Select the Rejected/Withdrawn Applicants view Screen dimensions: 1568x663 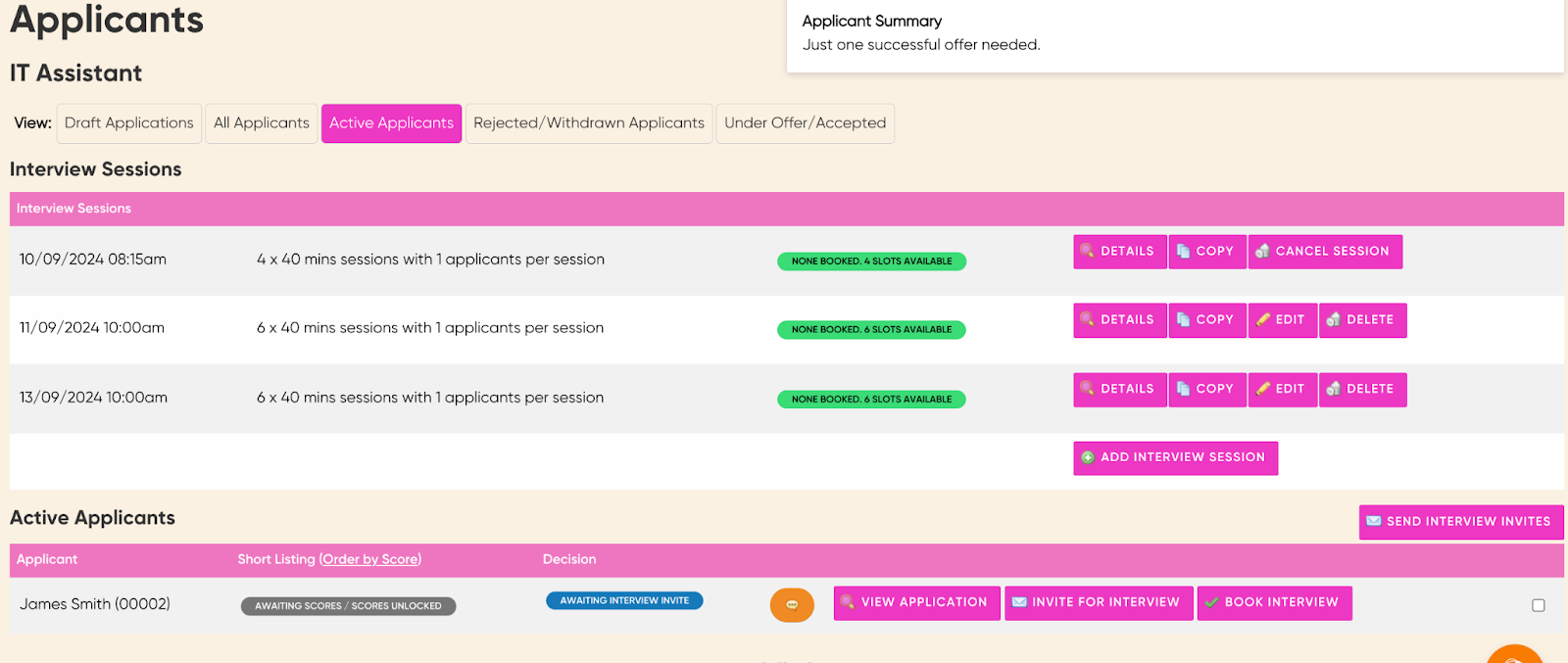(588, 123)
